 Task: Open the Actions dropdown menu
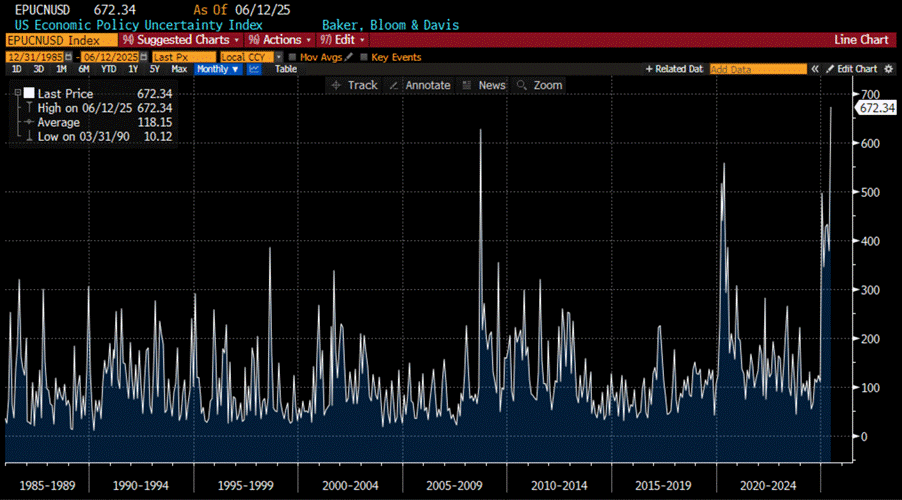(x=280, y=40)
